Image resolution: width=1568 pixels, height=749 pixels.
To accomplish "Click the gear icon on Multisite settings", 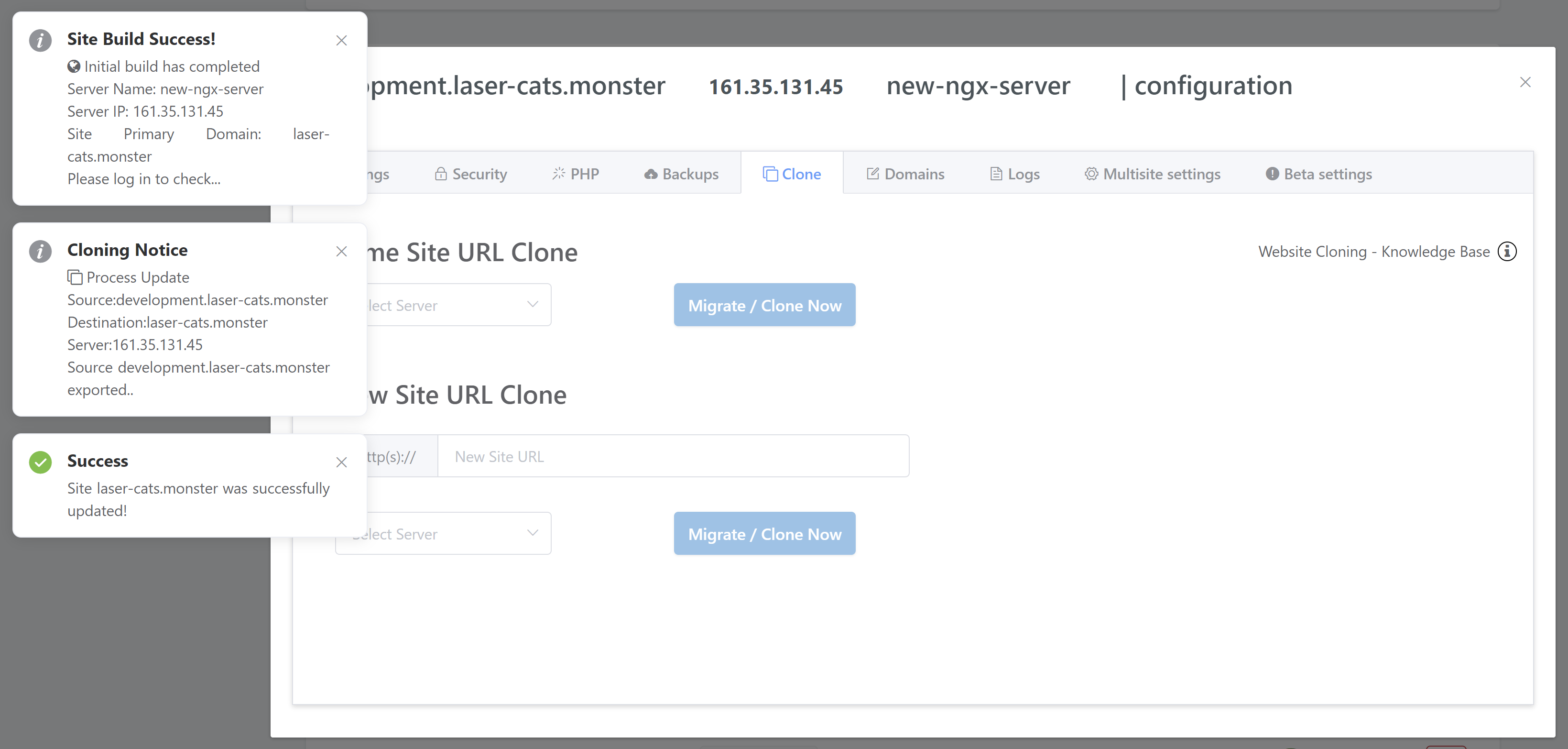I will [1091, 174].
